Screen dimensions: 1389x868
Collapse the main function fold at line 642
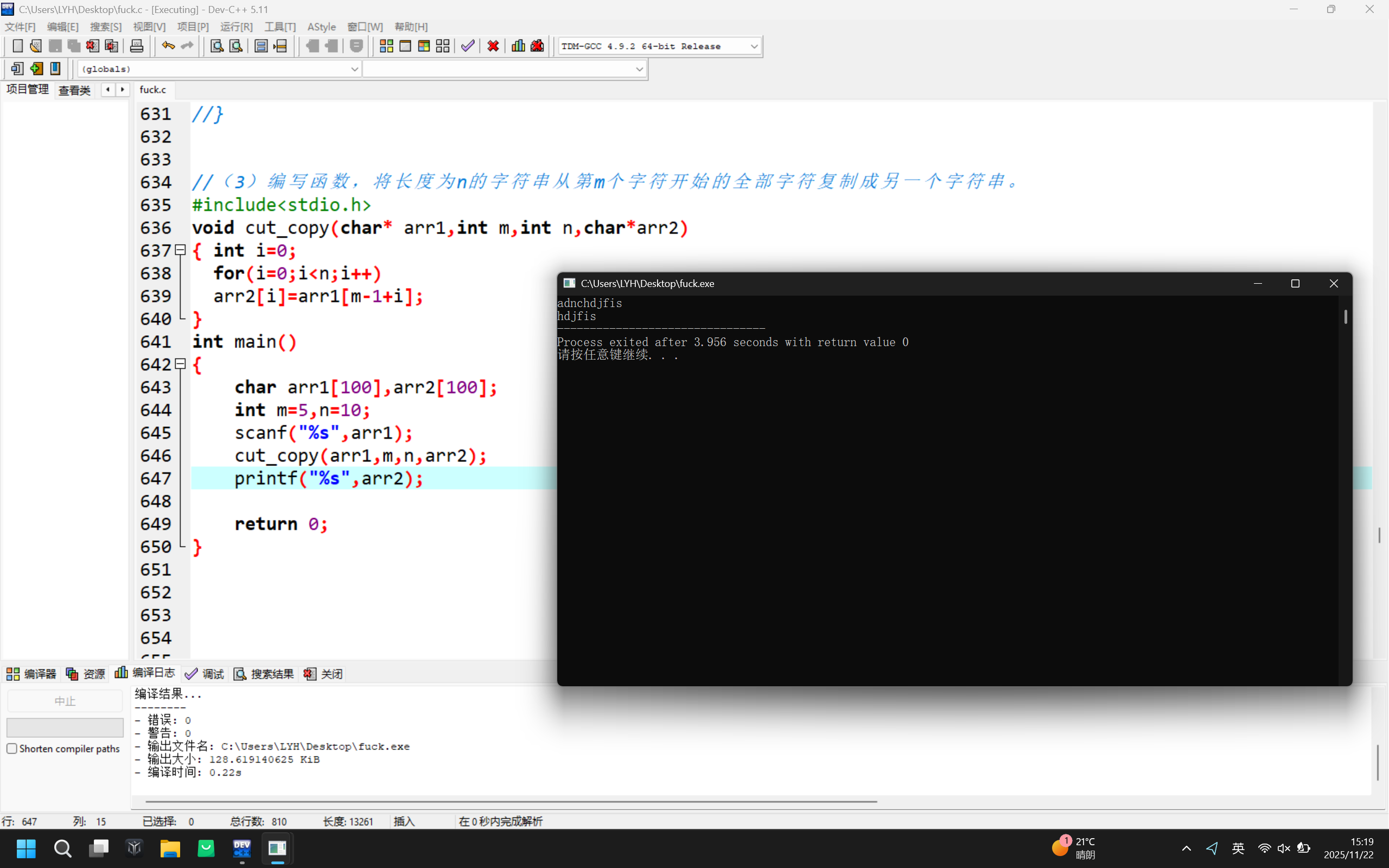point(179,365)
